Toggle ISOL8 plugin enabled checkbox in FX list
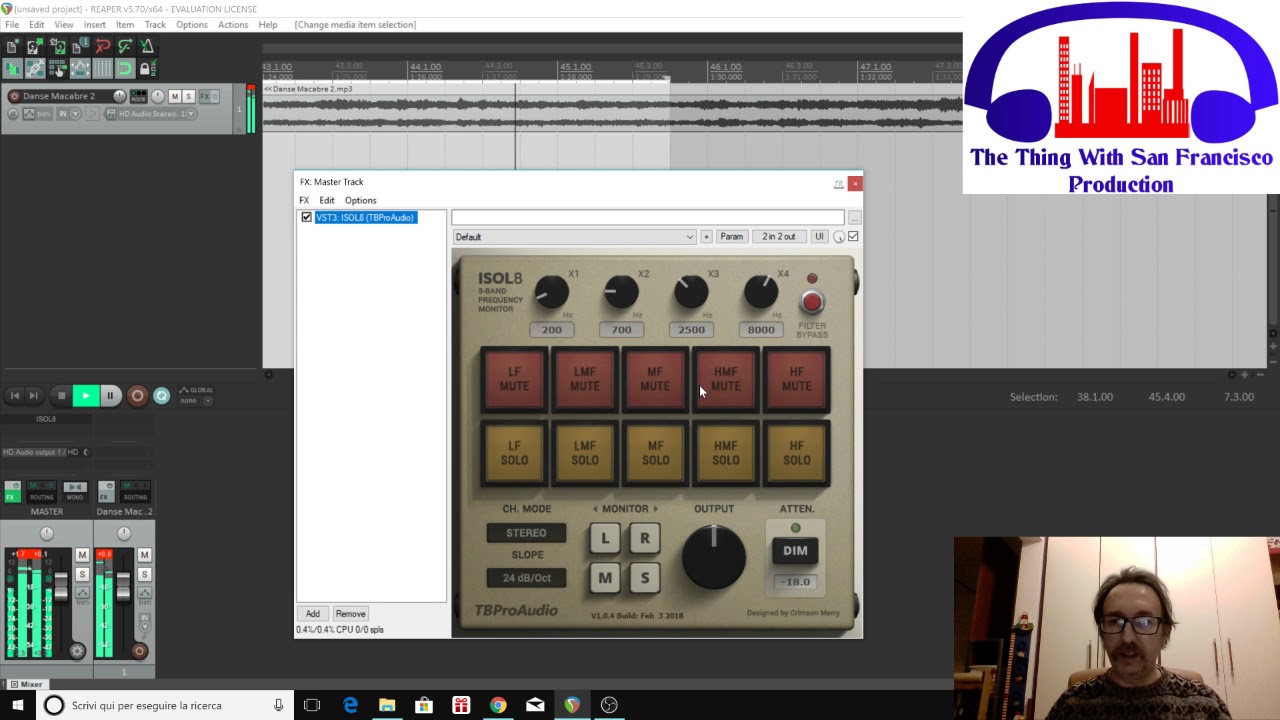1280x720 pixels. coord(307,217)
